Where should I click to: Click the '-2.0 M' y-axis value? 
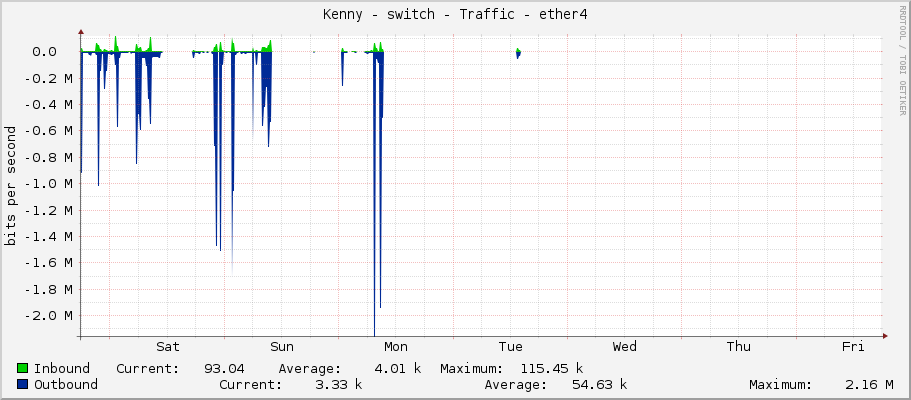point(49,316)
